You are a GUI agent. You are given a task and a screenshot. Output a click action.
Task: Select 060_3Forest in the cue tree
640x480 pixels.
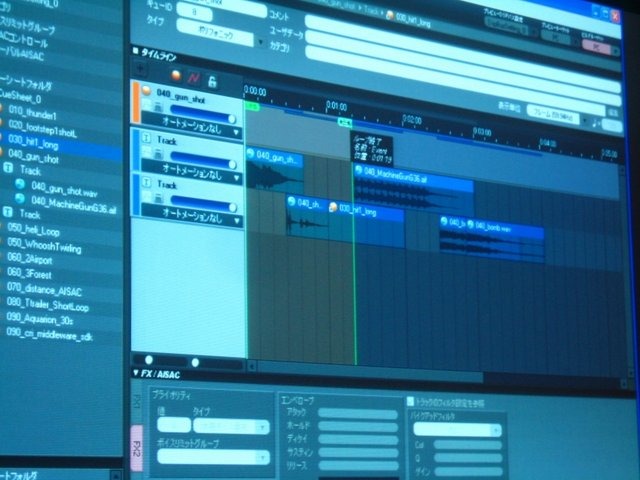pos(29,273)
